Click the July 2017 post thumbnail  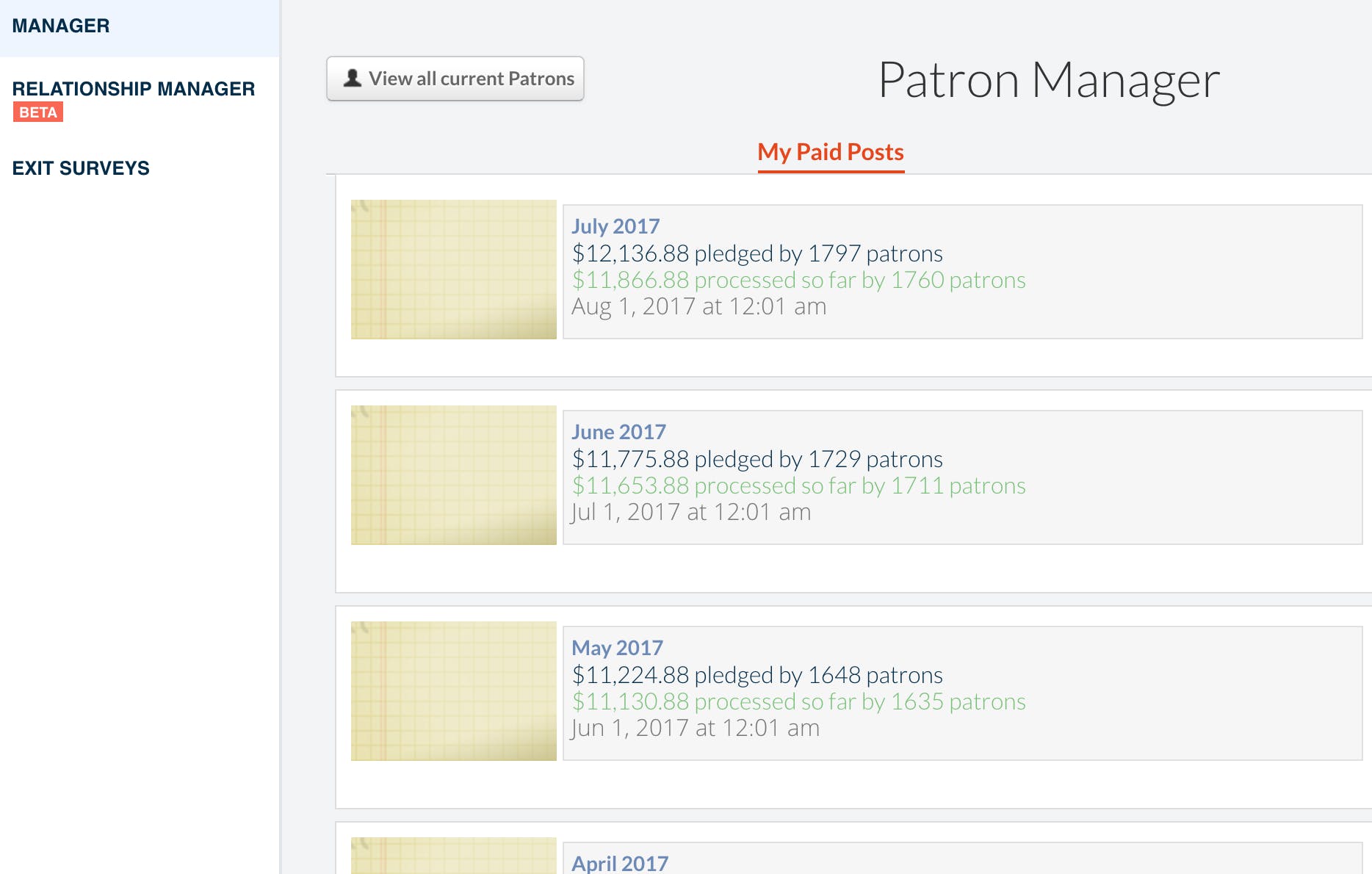pos(454,270)
